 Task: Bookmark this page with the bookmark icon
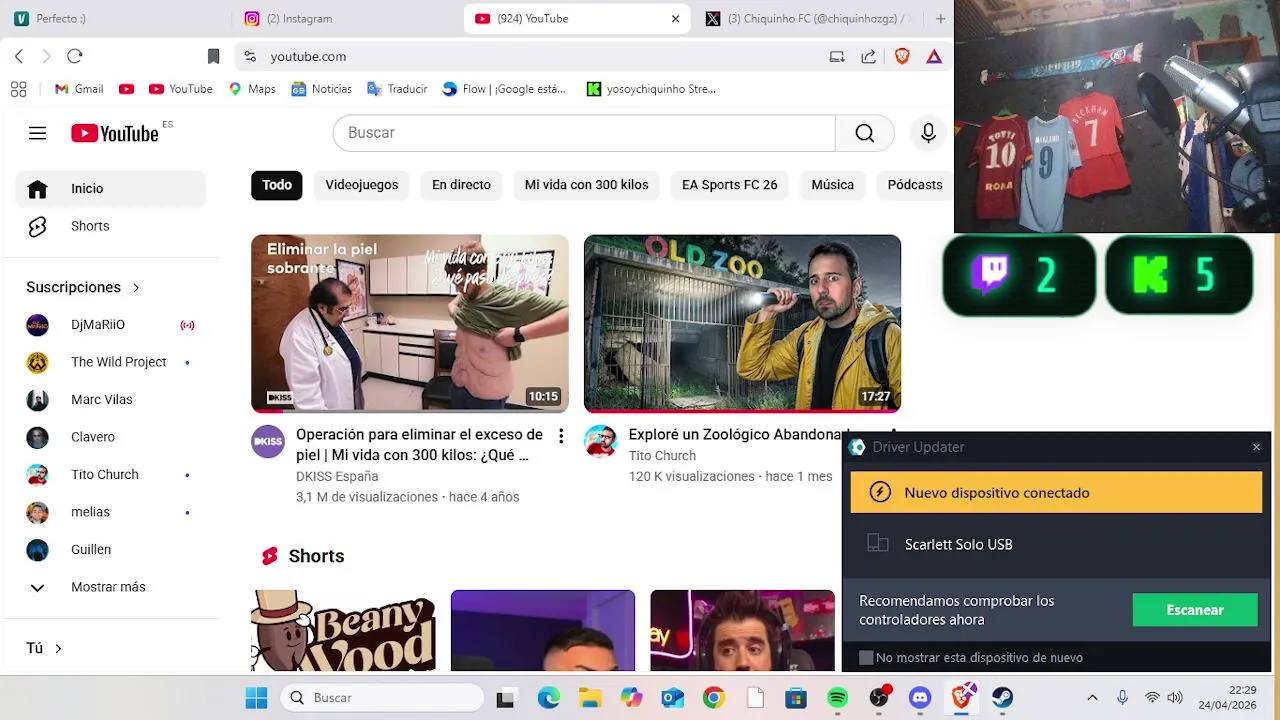(213, 56)
